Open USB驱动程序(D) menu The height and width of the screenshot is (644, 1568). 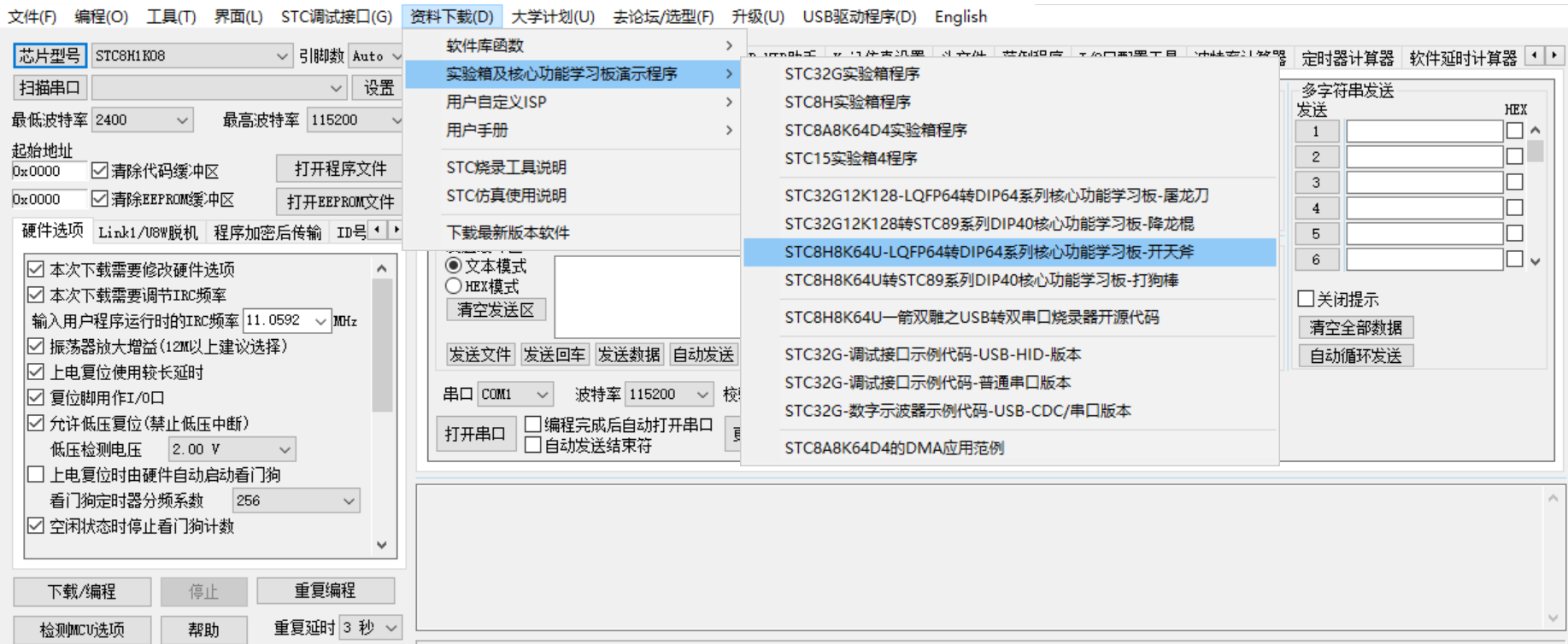click(860, 16)
